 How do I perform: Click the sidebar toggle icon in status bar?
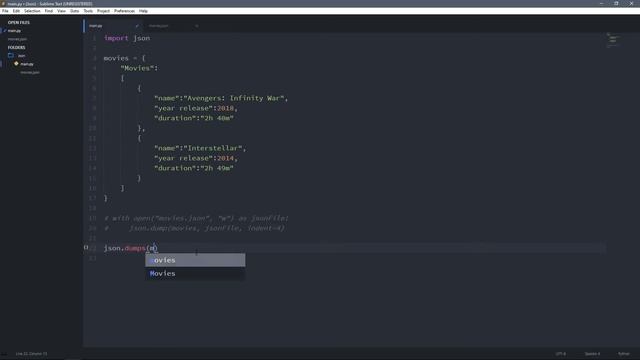(4, 354)
